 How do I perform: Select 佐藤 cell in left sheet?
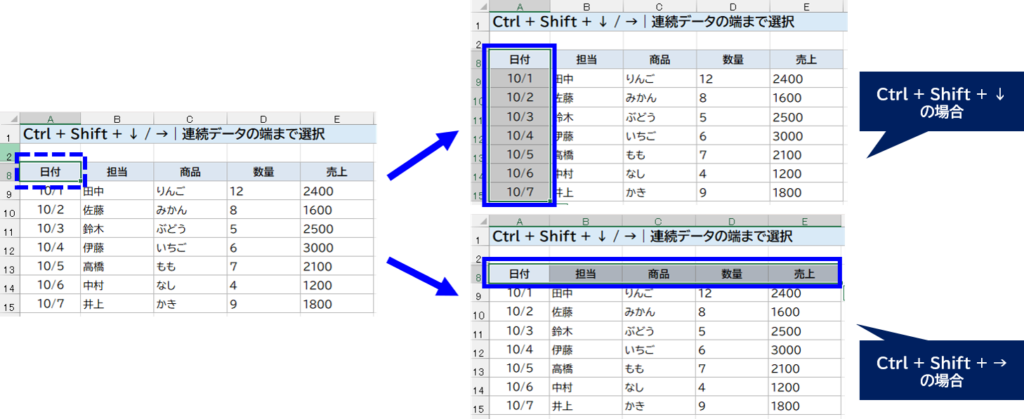(118, 210)
